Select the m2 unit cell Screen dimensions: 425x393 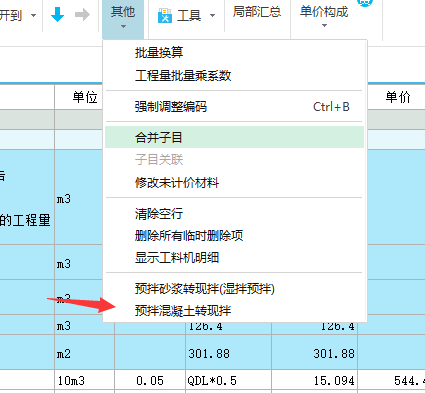[85, 353]
